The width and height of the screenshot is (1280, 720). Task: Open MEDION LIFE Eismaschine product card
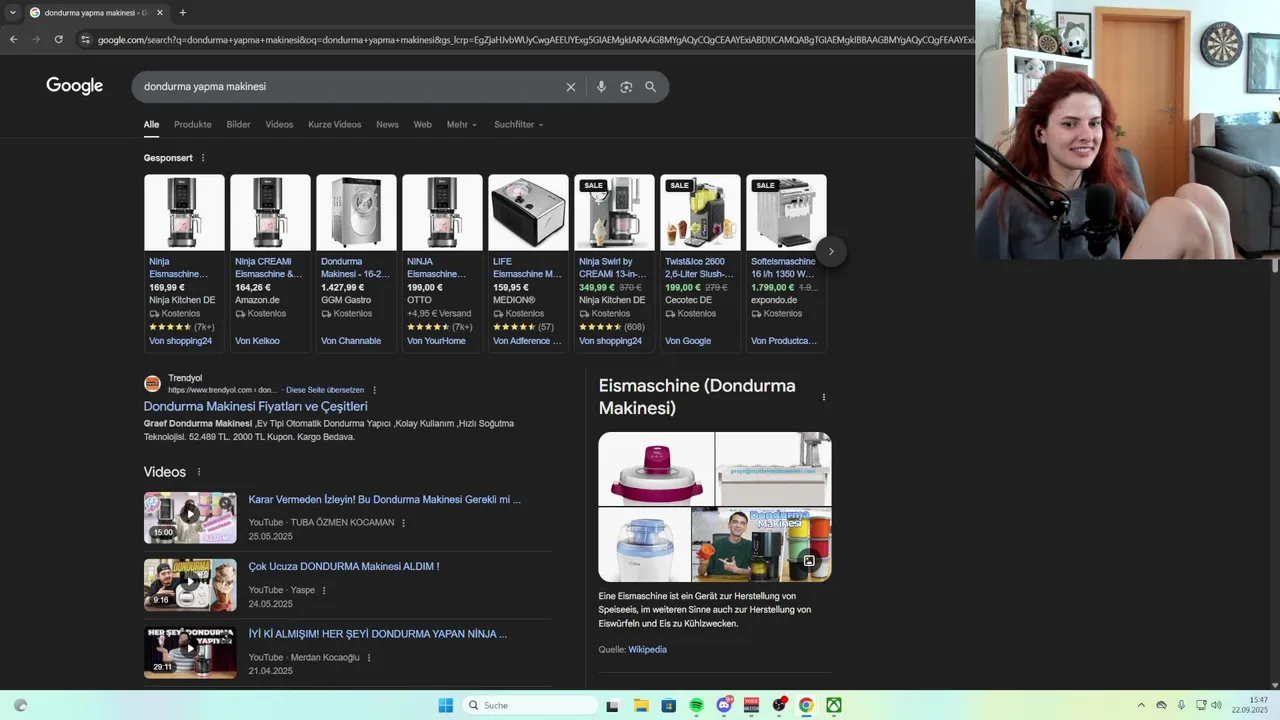528,263
